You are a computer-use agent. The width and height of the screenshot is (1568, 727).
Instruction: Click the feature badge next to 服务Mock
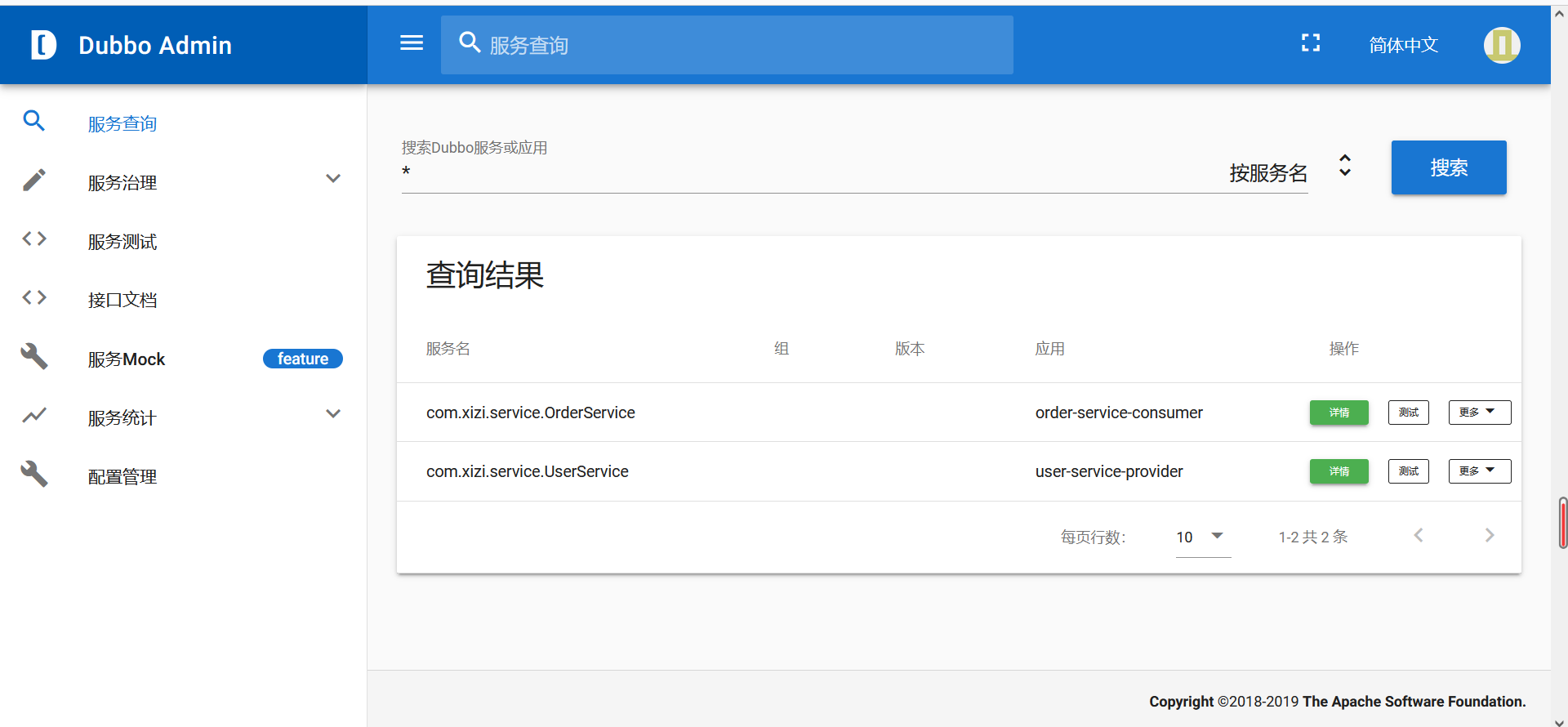[303, 359]
